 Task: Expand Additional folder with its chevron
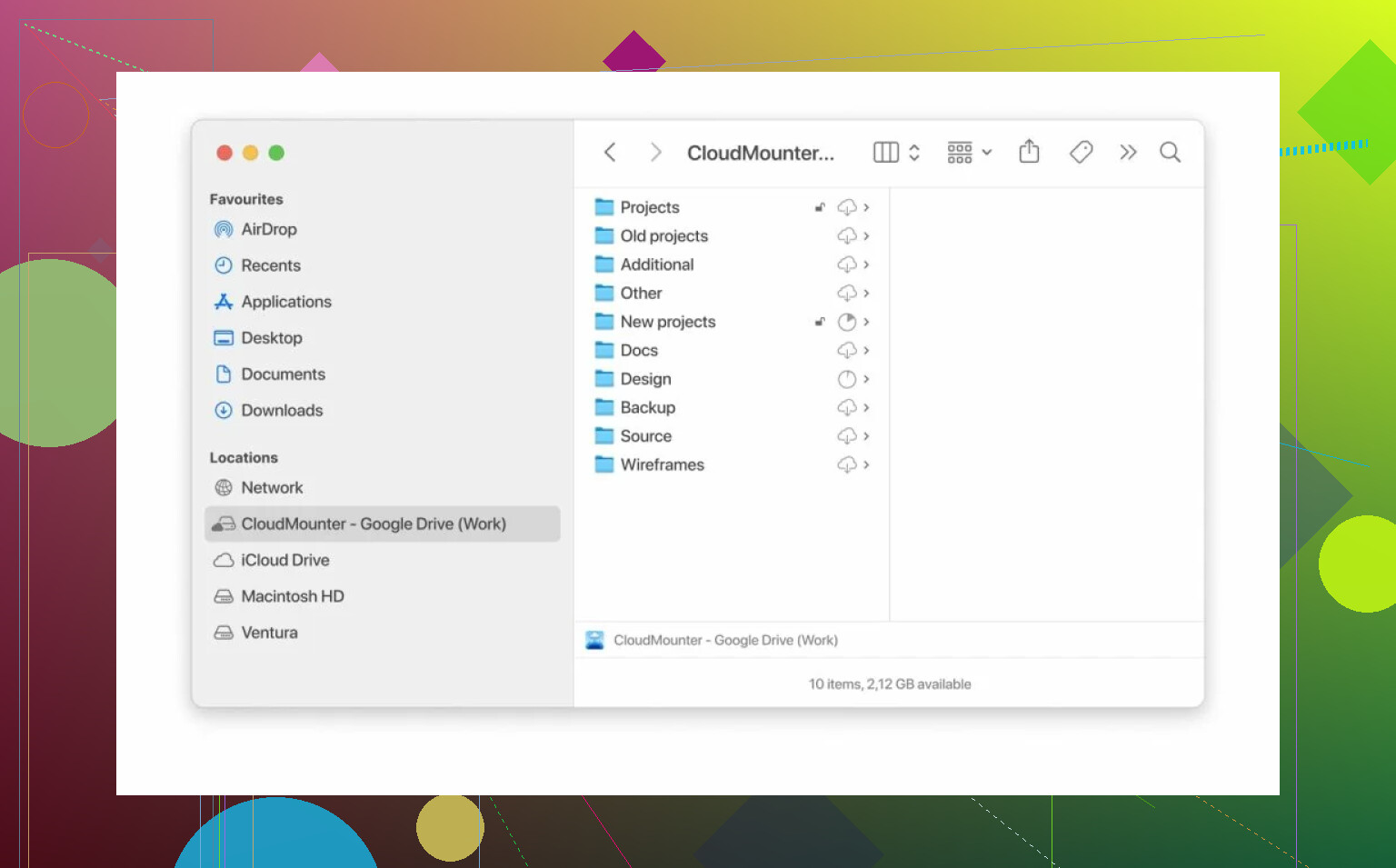(x=866, y=264)
